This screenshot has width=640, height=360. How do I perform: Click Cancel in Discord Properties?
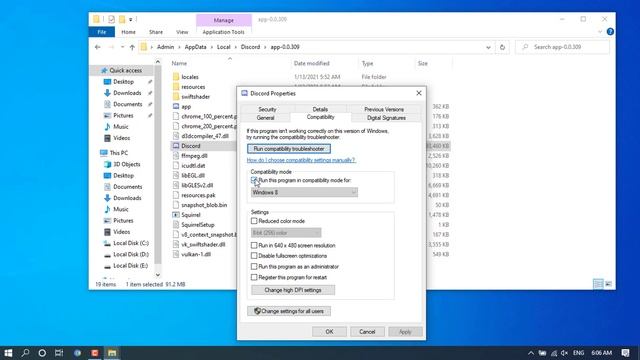coord(367,332)
